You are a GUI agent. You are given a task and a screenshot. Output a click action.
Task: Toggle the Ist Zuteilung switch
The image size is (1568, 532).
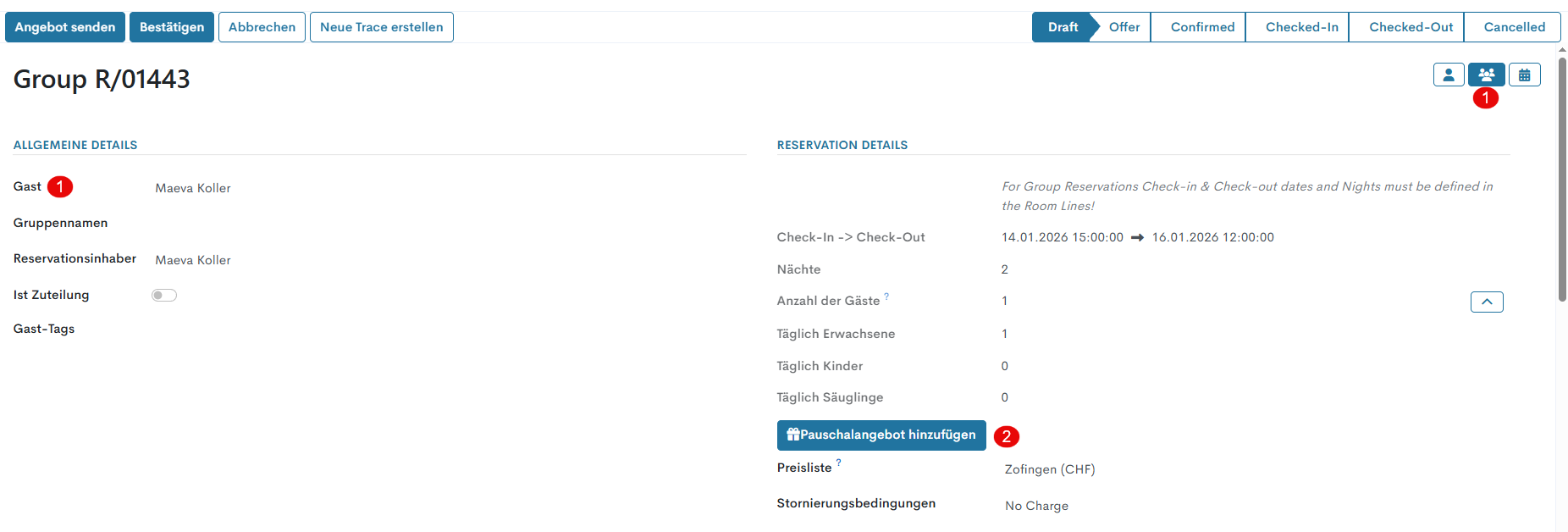[x=164, y=296]
